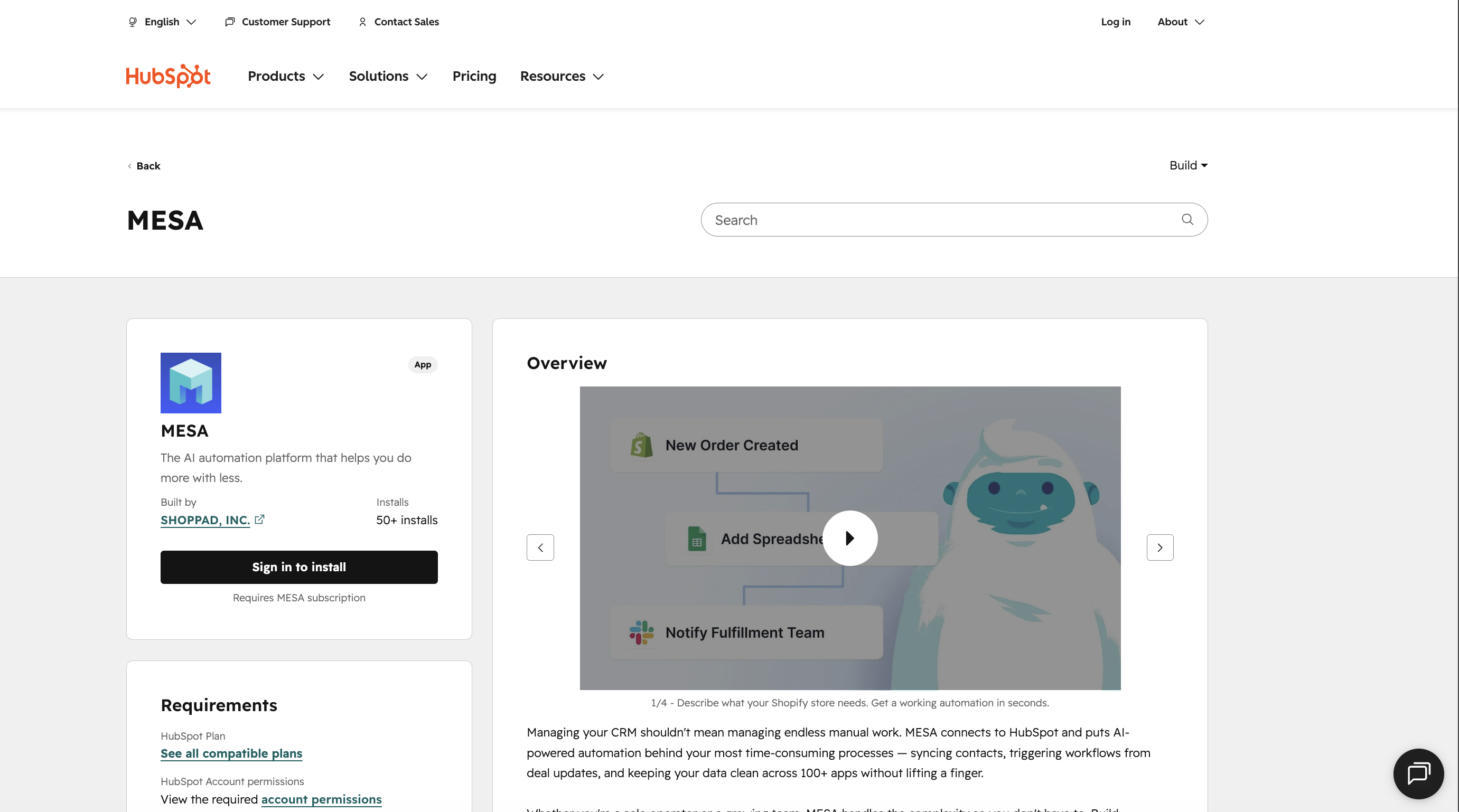Click the language globe icon

(x=133, y=22)
